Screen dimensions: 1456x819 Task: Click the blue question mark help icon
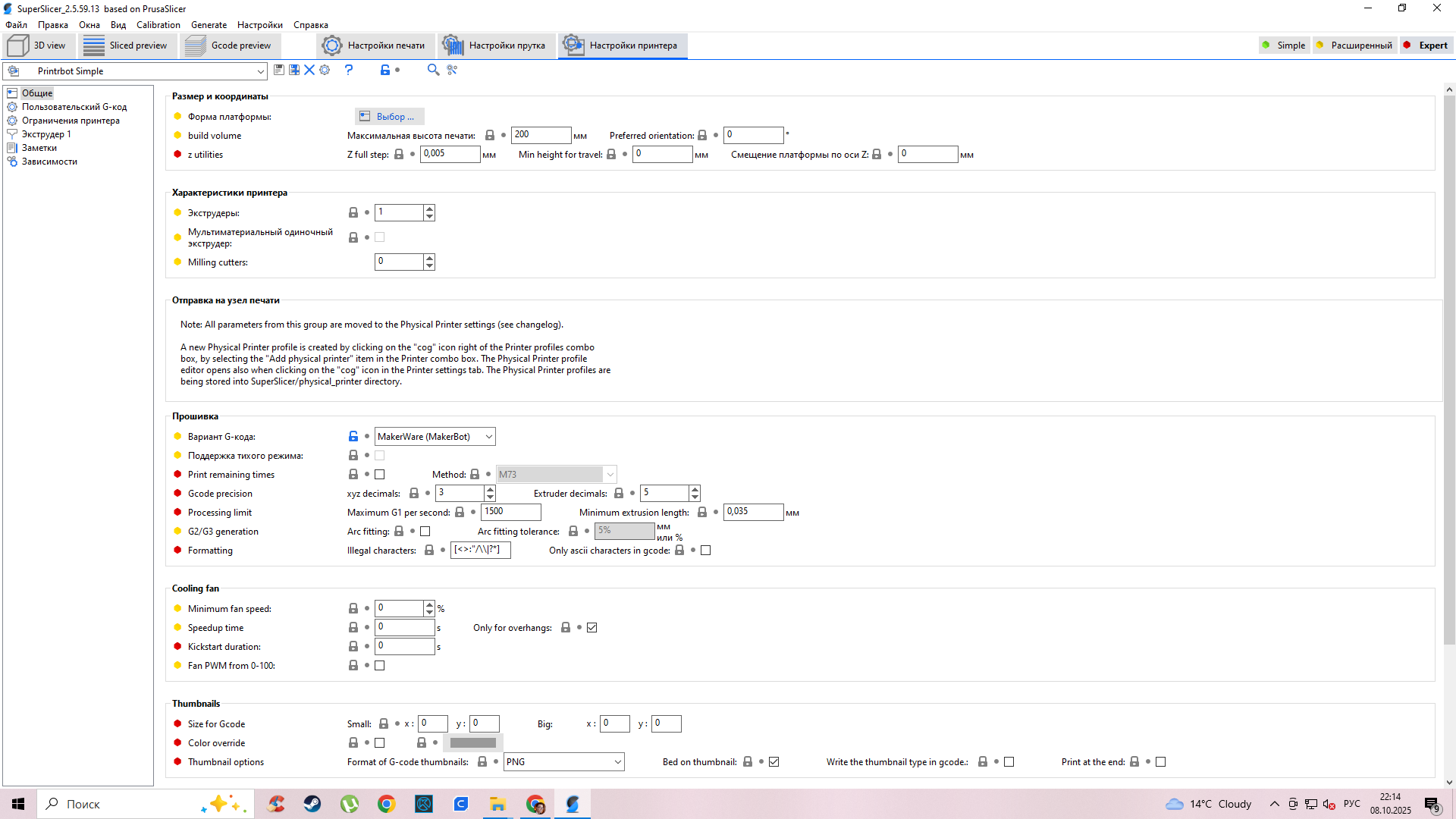point(349,70)
